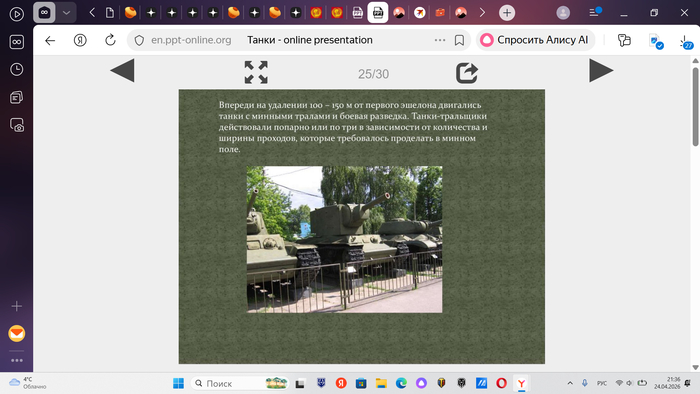Open the sidebar screenshot tool icon
Image resolution: width=700 pixels, height=394 pixels.
(17, 125)
